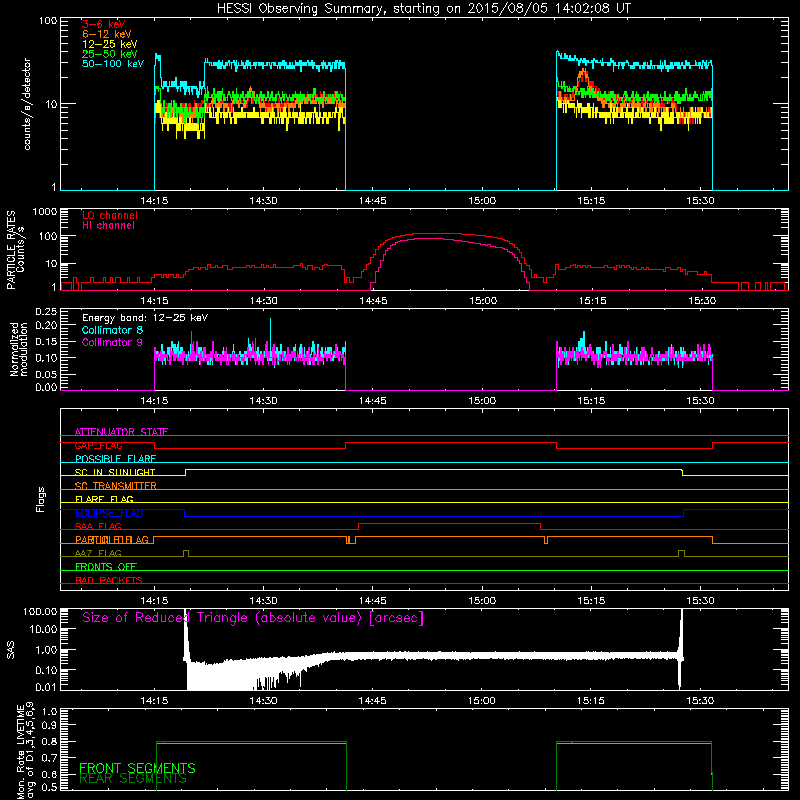The image size is (800, 800).
Task: Click the "GAP_FLAG" label
Action: (x=98, y=445)
